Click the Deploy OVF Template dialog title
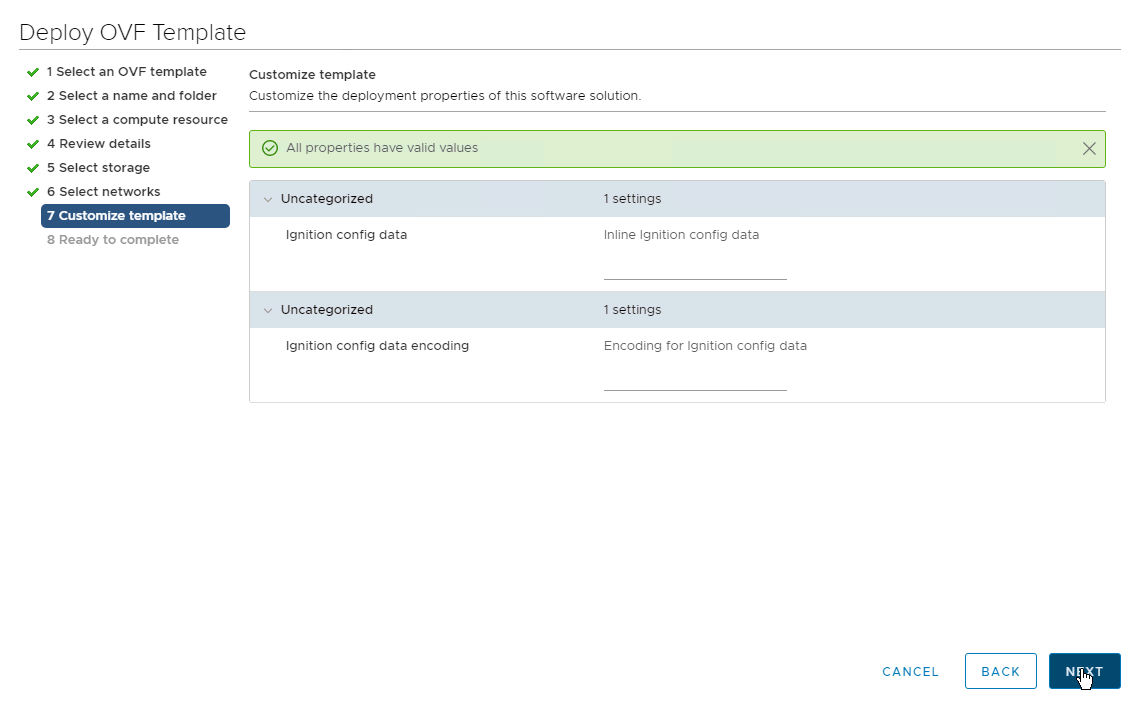 132,32
